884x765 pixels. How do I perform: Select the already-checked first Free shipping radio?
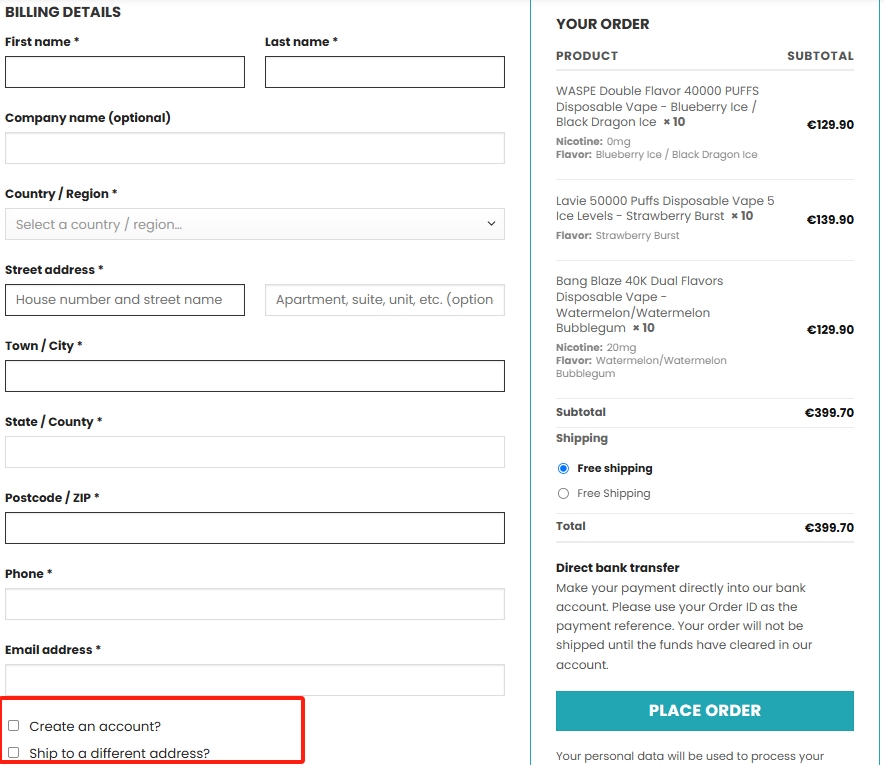pos(564,468)
